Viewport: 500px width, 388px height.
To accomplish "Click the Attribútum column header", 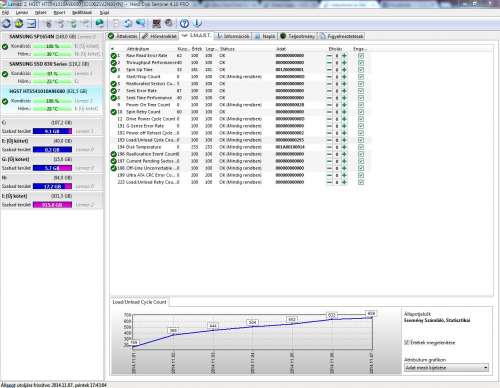I will 138,49.
